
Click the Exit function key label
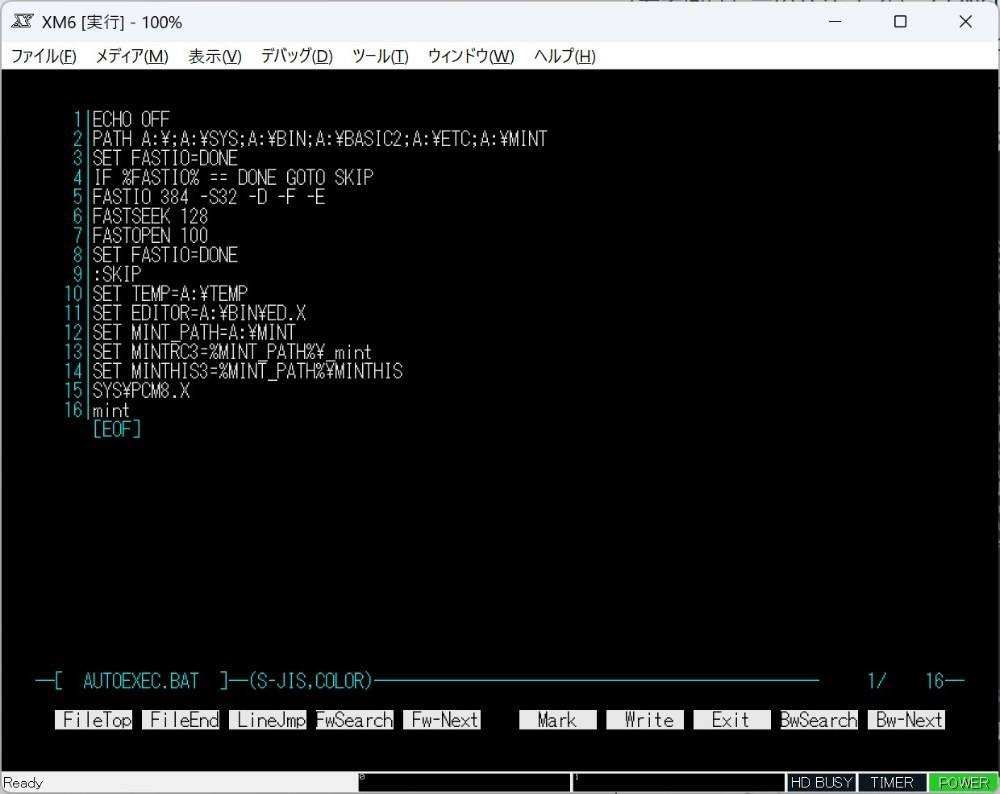732,720
